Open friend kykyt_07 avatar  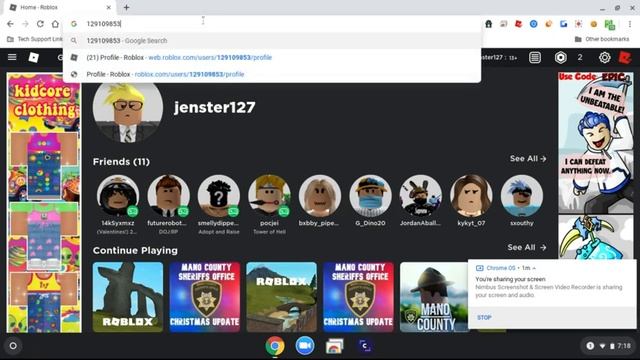coord(471,196)
